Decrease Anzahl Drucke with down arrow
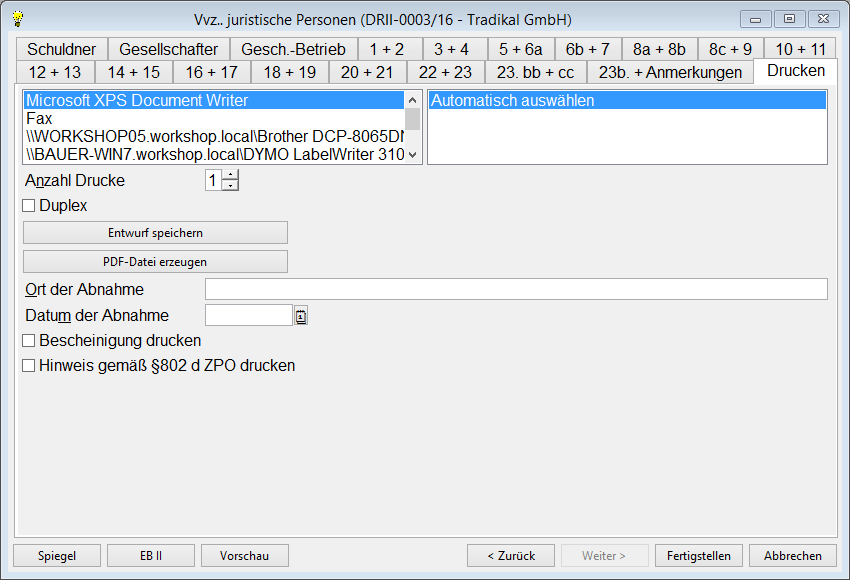The width and height of the screenshot is (850, 580). [x=231, y=185]
